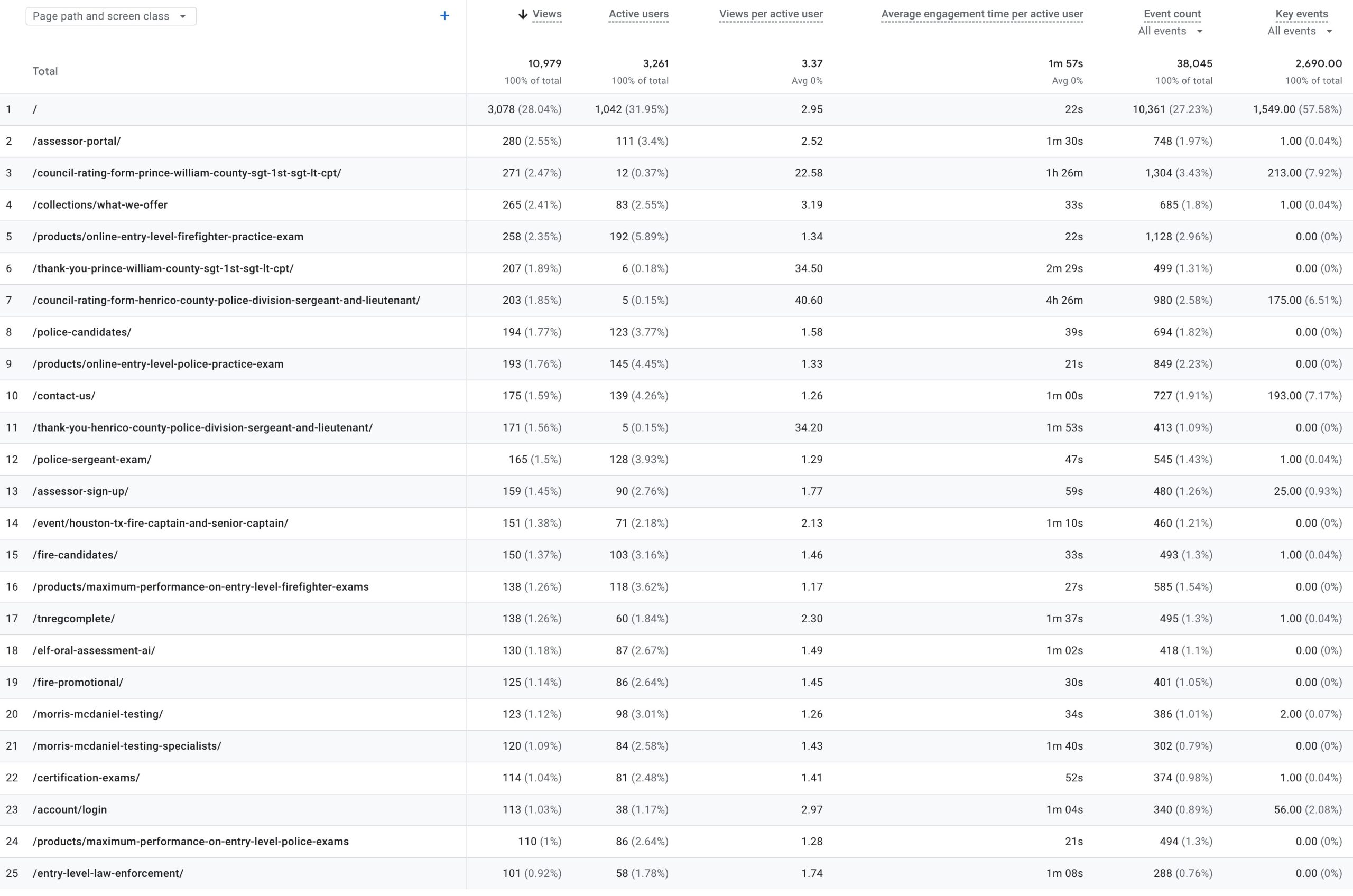
Task: Click the plus icon to add dimension
Action: [x=444, y=16]
